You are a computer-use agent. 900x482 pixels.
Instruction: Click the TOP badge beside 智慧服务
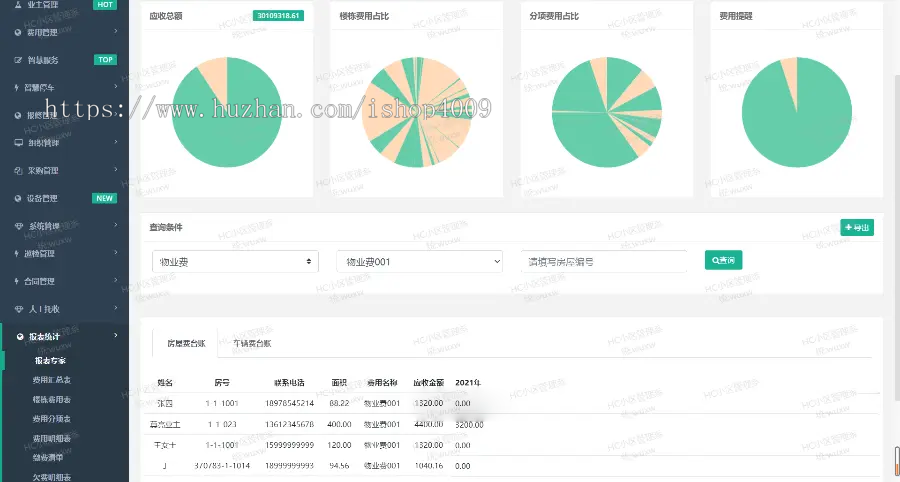tap(105, 60)
